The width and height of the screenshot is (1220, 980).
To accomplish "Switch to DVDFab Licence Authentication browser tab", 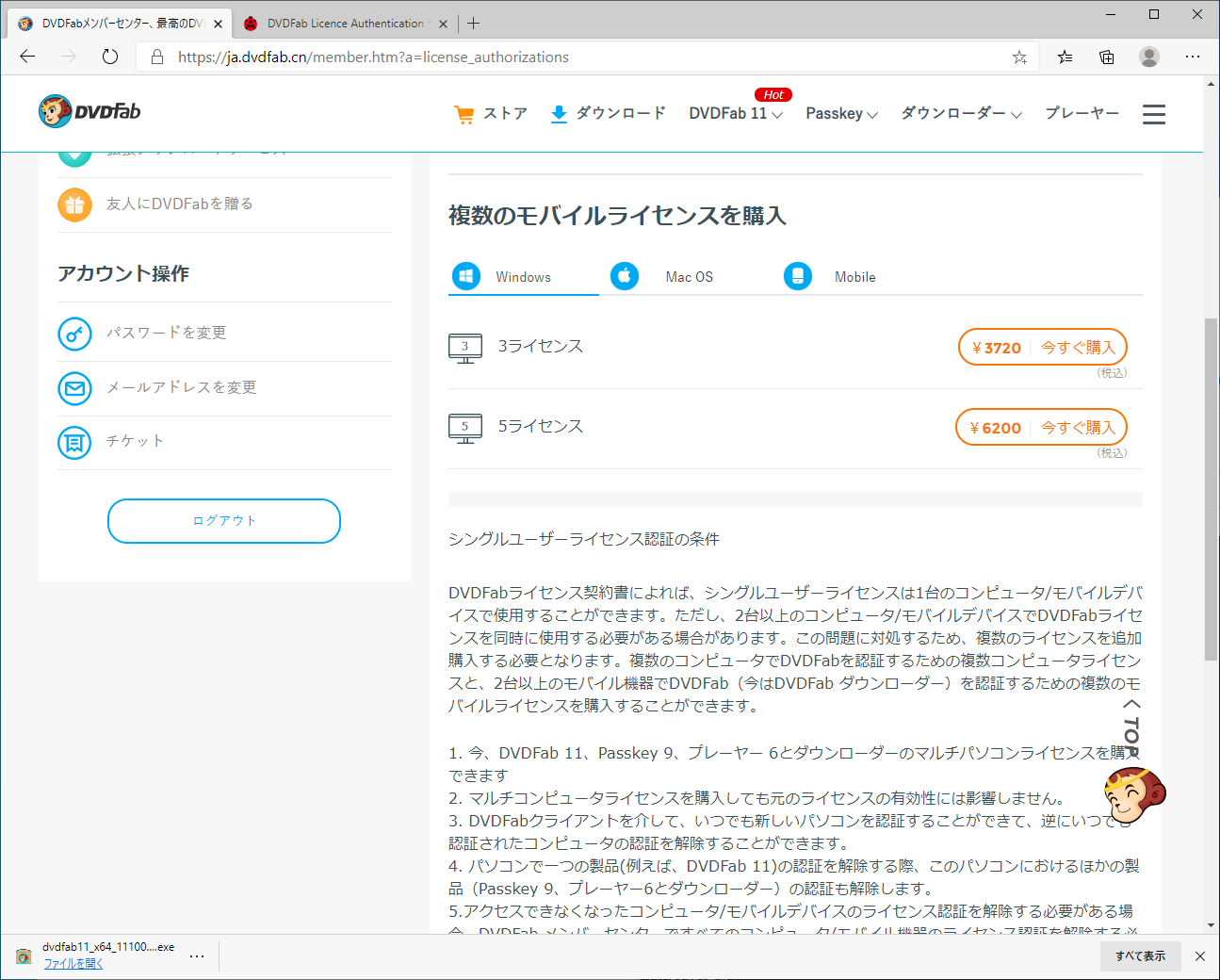I will pos(346,24).
